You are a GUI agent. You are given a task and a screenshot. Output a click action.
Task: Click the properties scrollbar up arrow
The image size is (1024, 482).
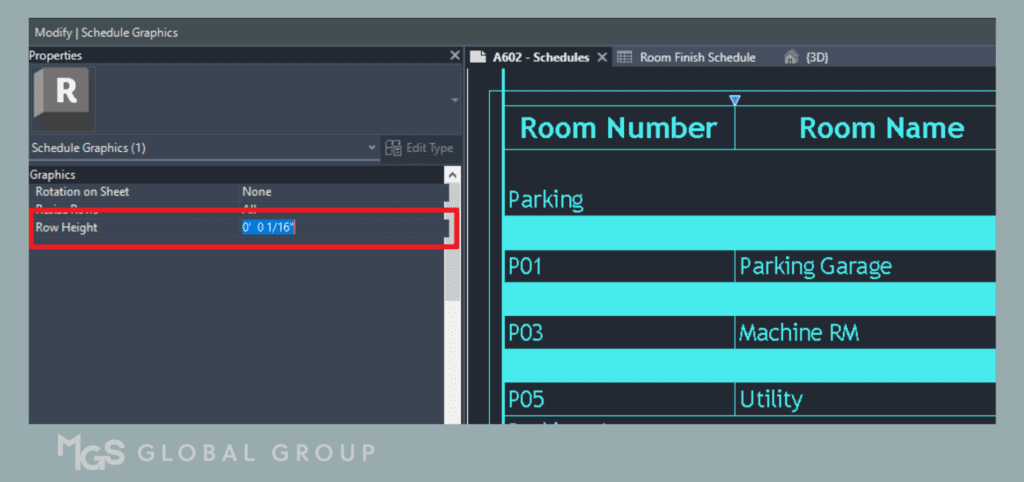click(452, 175)
